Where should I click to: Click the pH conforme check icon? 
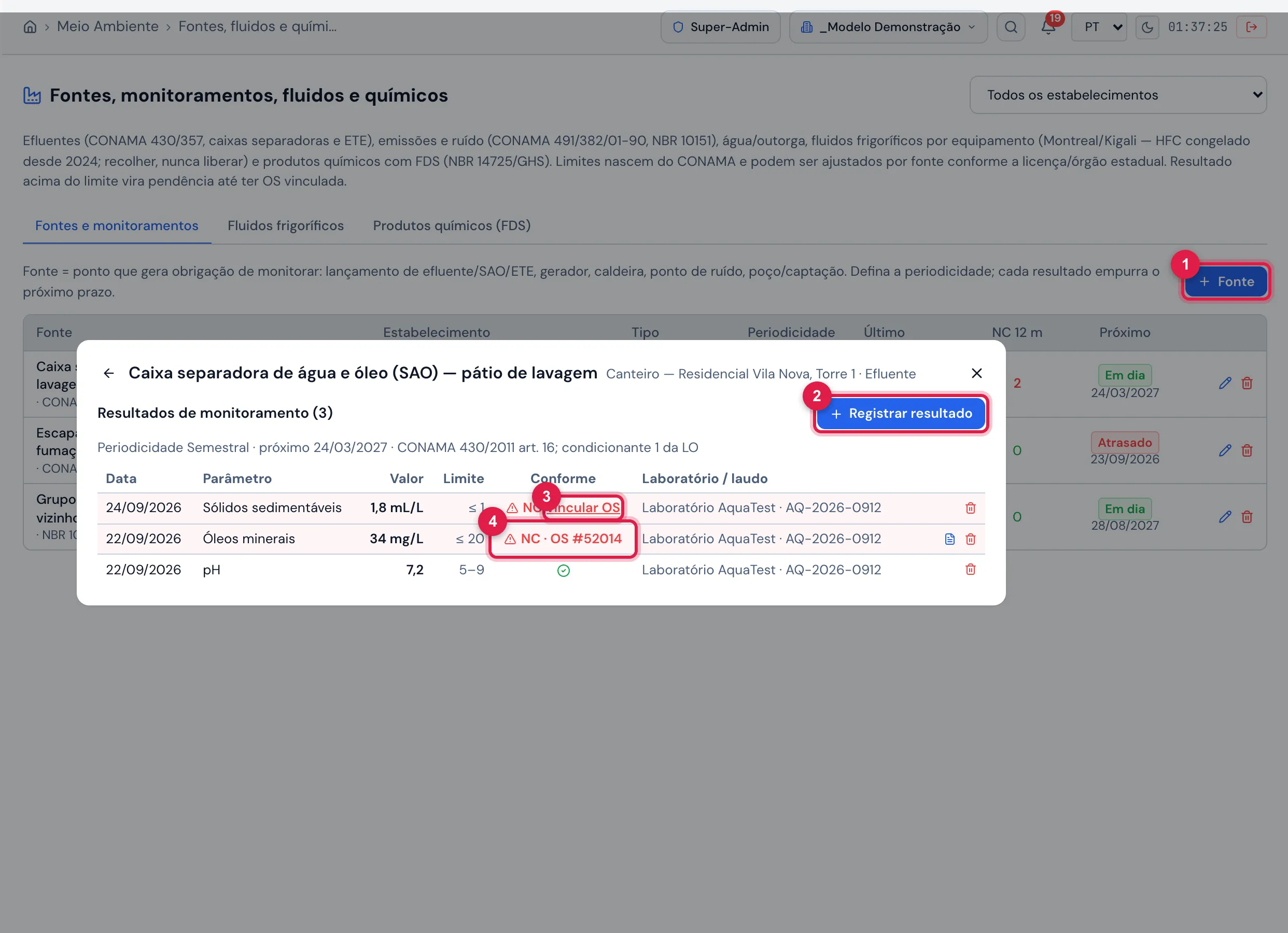pos(563,571)
